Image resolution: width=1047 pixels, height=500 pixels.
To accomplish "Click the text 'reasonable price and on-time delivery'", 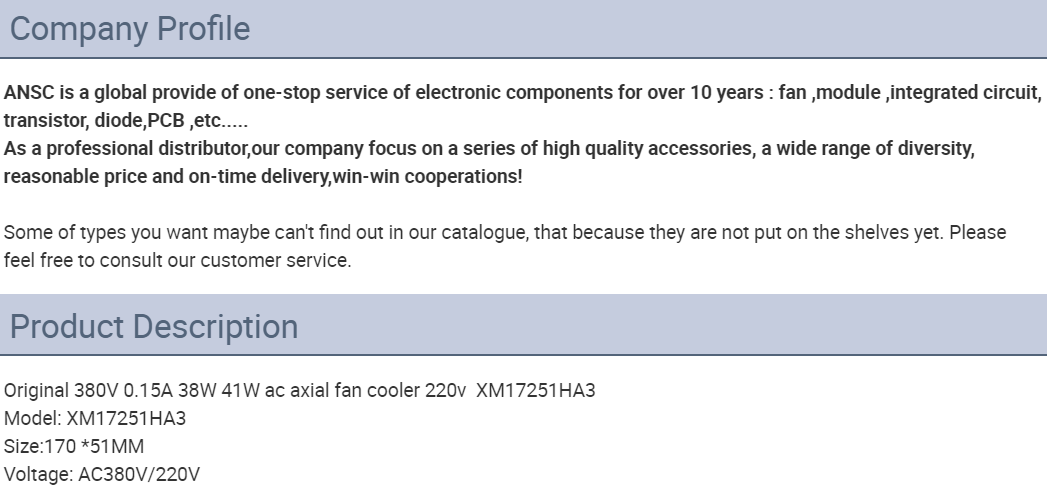I will tap(167, 177).
